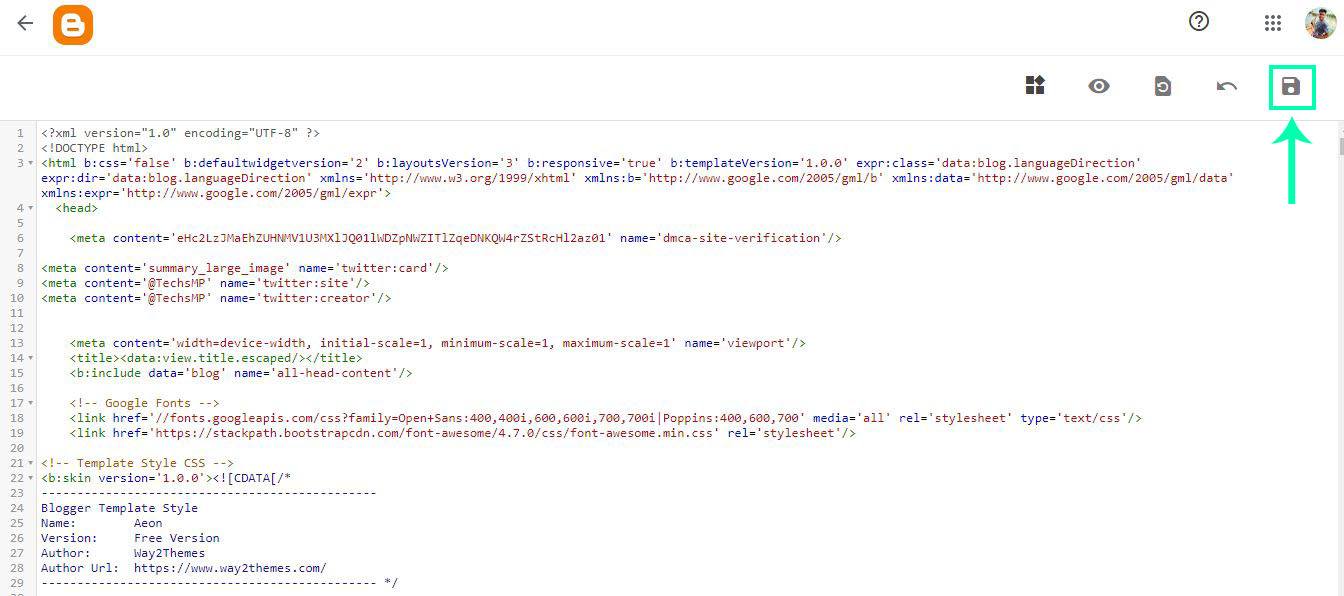Fold the Google Fonts comment on line 17
The image size is (1344, 596).
31,403
